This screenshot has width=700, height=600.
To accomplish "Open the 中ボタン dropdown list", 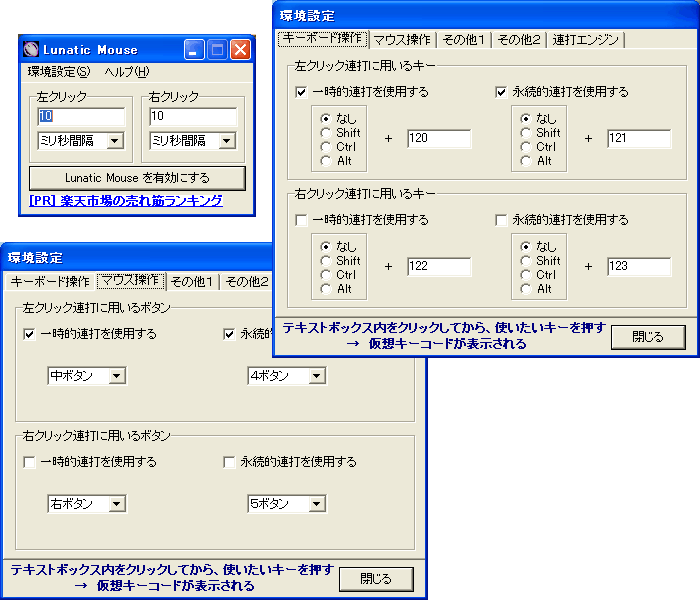I will pyautogui.click(x=117, y=376).
